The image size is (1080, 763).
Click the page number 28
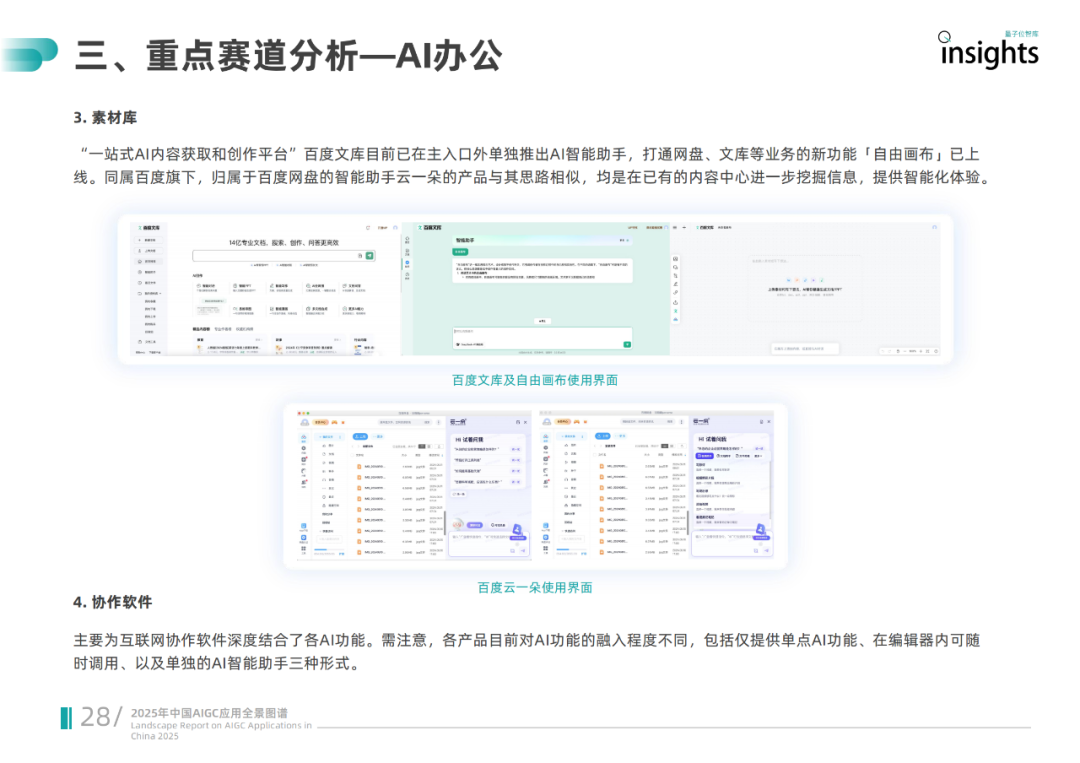(x=95, y=718)
